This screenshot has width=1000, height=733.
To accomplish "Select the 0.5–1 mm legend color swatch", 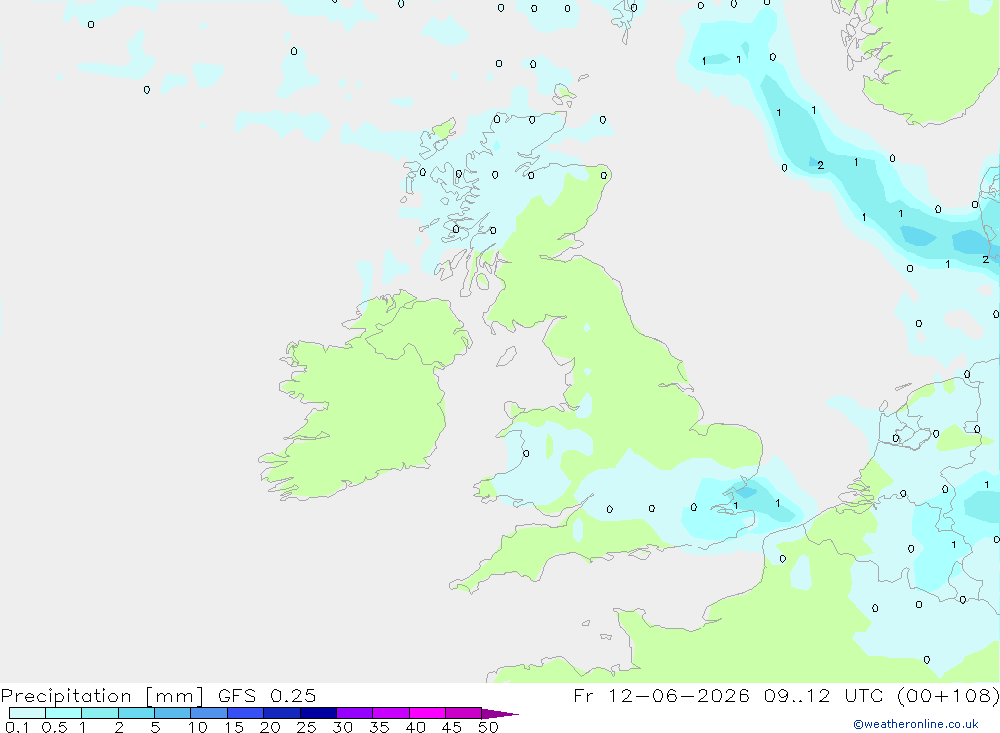I will (x=64, y=713).
